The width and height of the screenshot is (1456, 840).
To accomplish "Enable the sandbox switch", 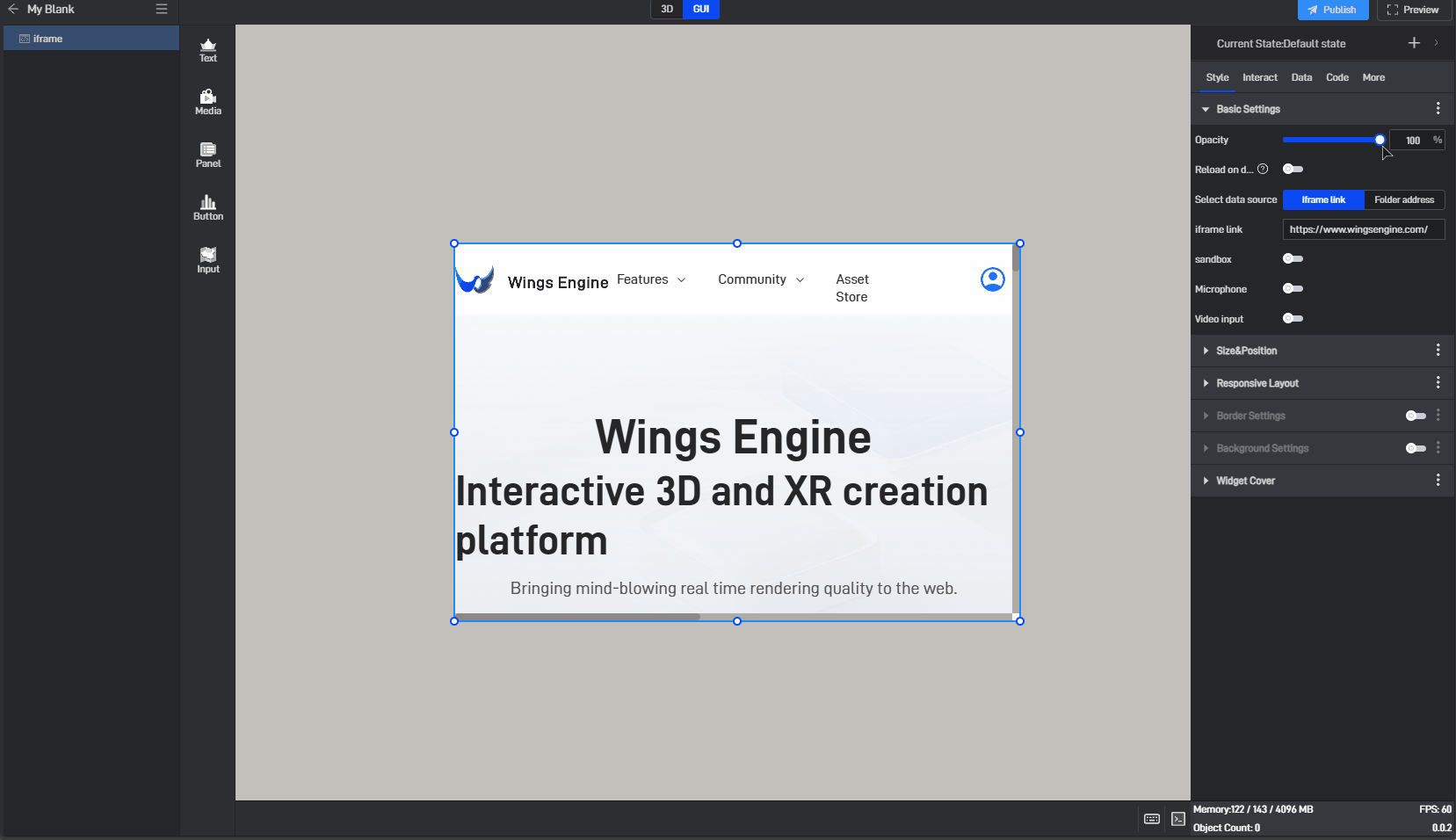I will click(x=1293, y=258).
